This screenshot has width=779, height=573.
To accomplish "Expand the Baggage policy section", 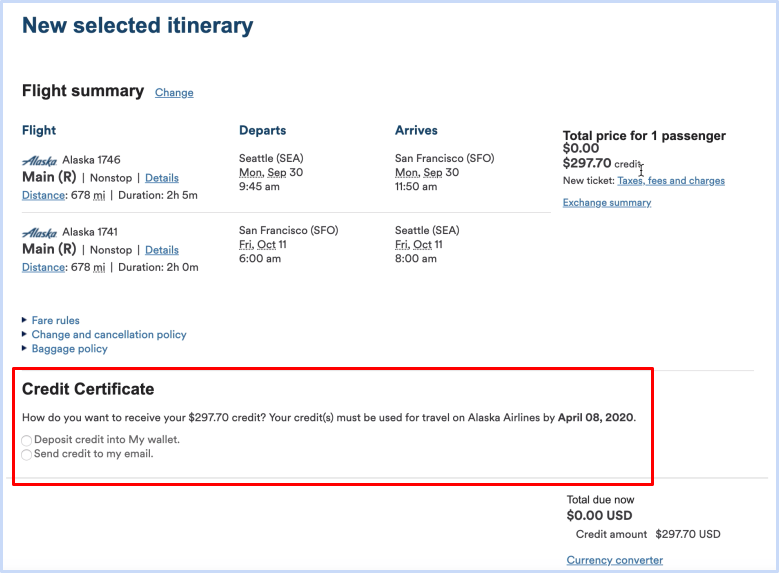I will click(70, 349).
